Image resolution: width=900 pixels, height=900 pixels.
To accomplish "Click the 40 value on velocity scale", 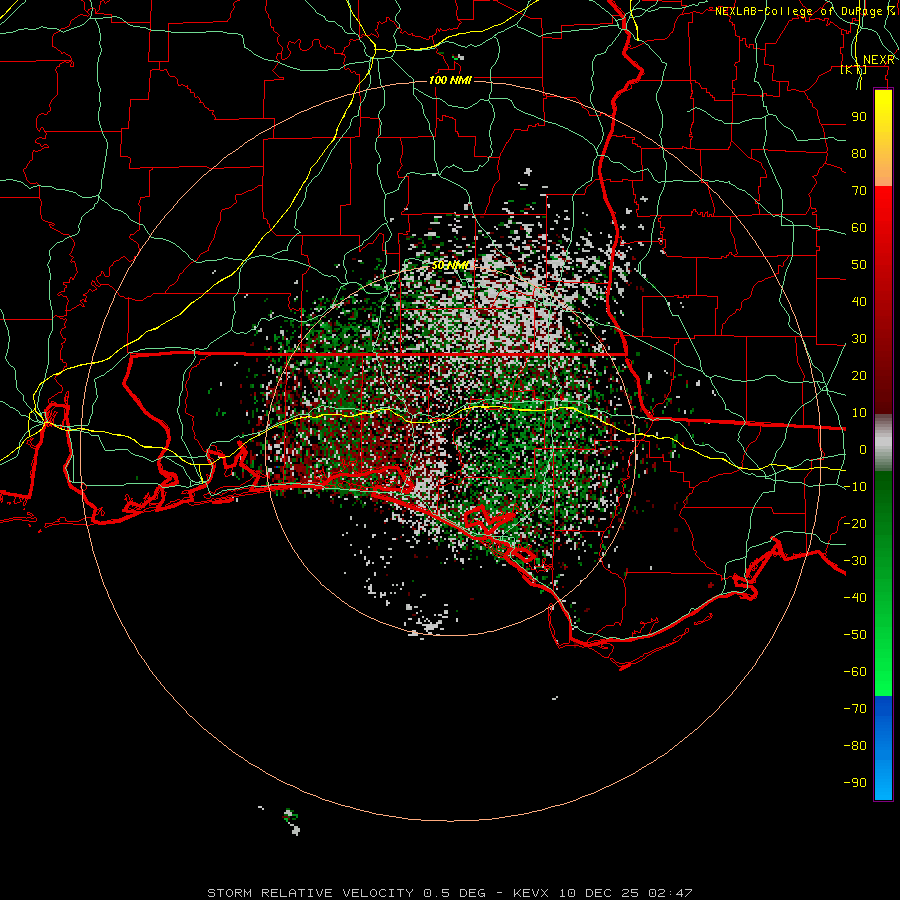I will tap(859, 301).
